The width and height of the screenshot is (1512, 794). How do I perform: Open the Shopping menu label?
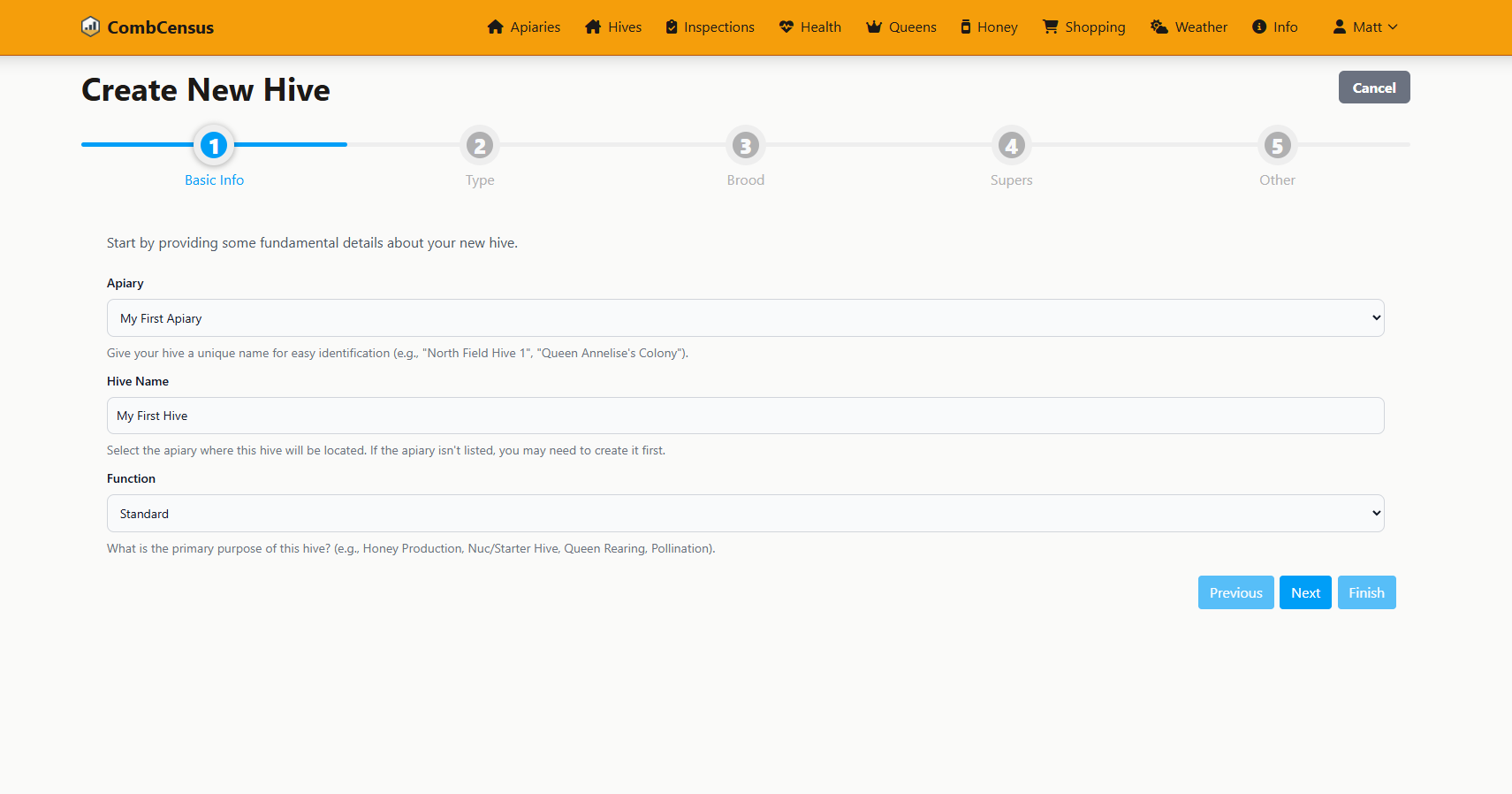click(x=1096, y=27)
